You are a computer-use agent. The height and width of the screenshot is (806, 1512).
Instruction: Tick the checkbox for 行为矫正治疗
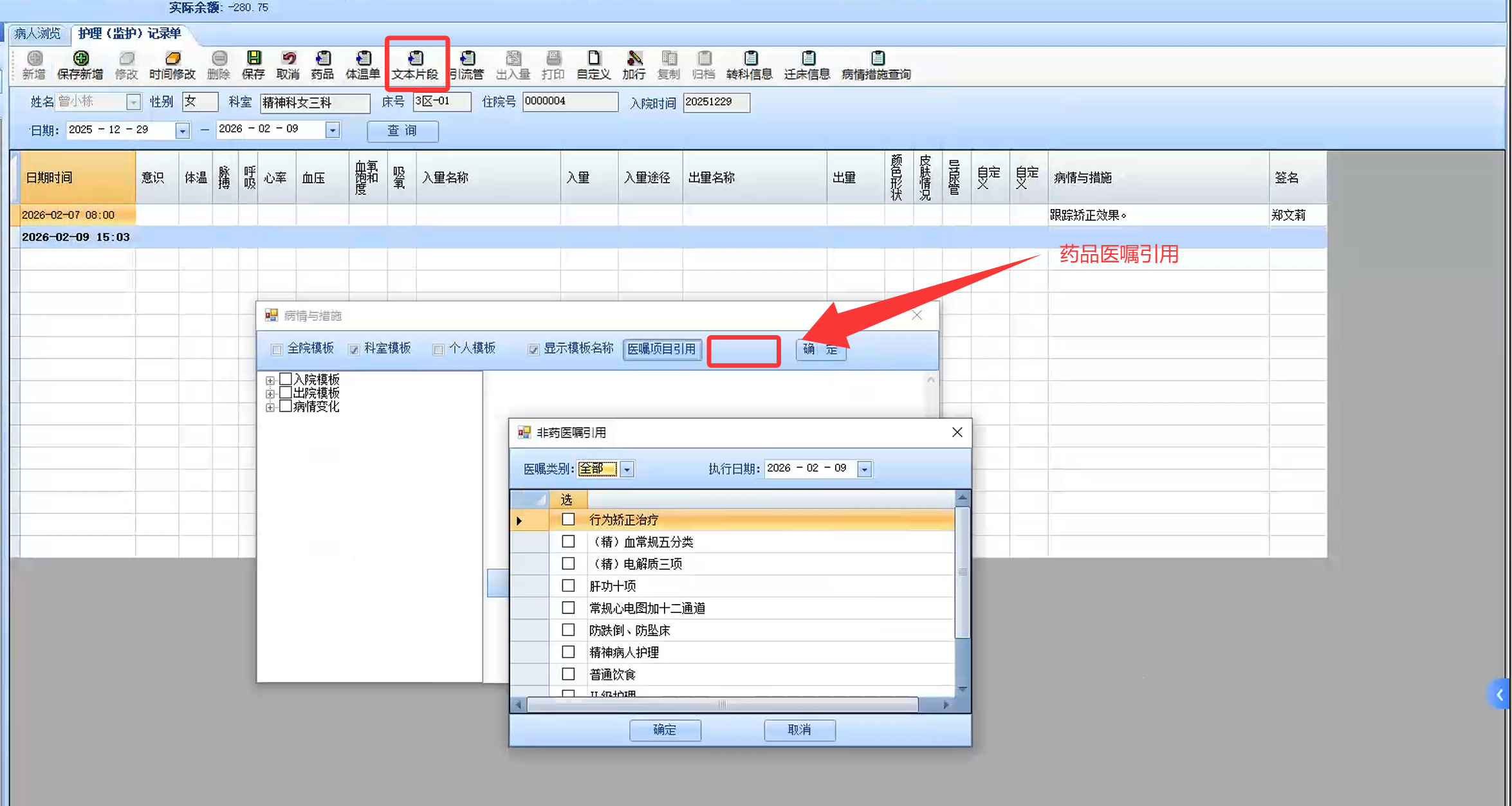point(567,519)
